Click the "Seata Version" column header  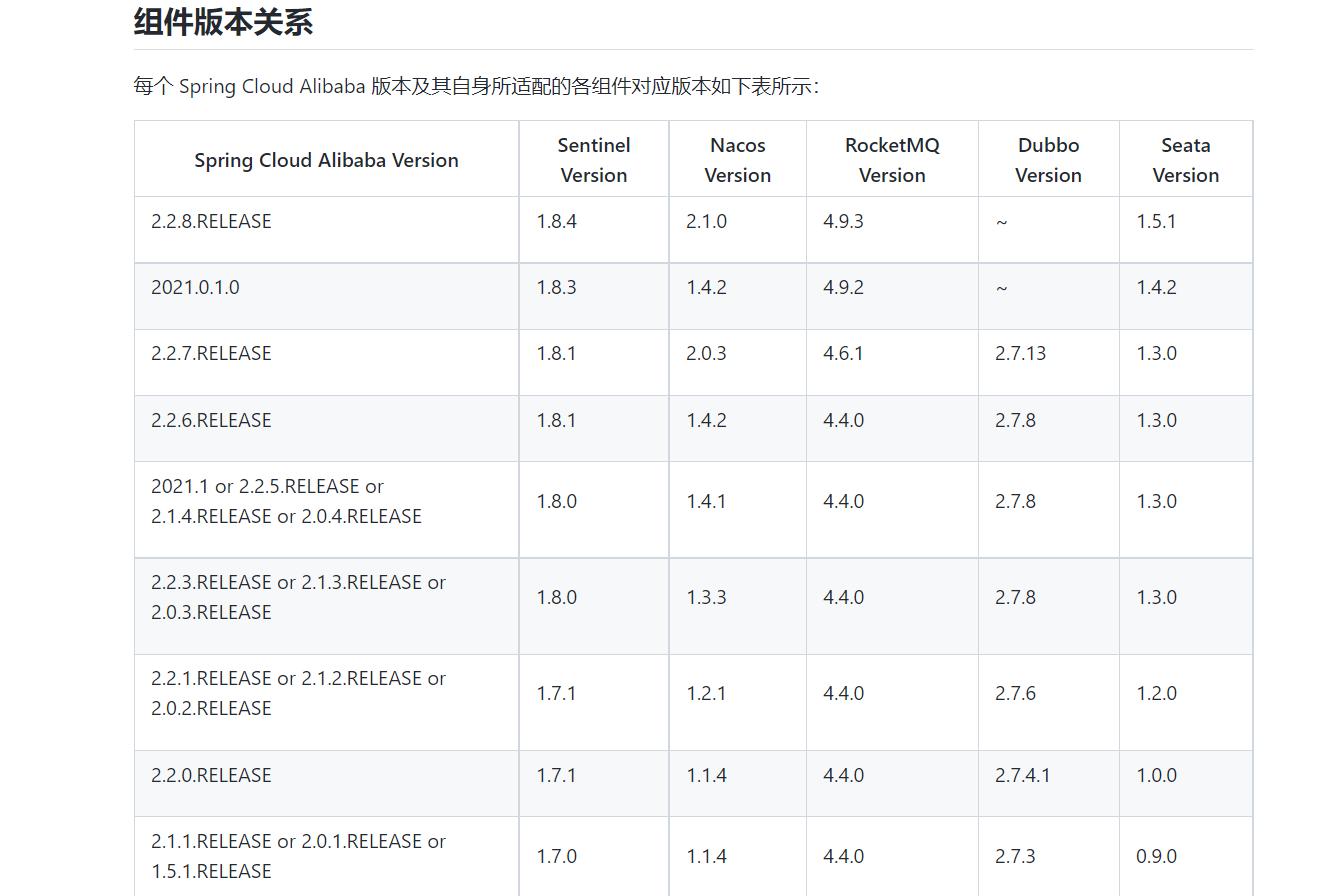[x=1186, y=160]
